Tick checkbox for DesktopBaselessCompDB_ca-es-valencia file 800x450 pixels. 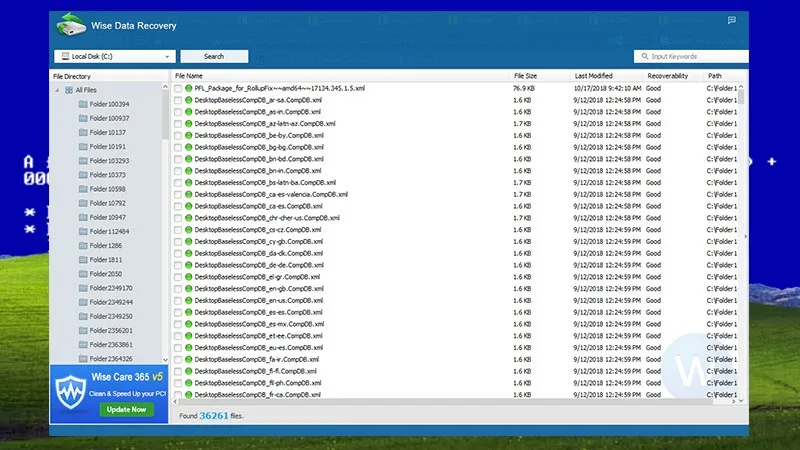pyautogui.click(x=178, y=194)
